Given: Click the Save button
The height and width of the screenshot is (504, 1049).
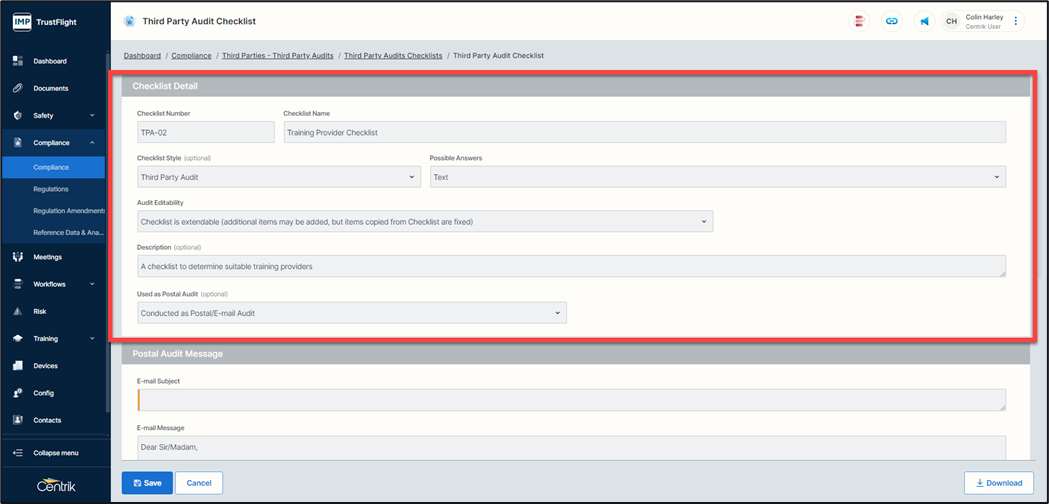Looking at the screenshot, I should click(147, 483).
